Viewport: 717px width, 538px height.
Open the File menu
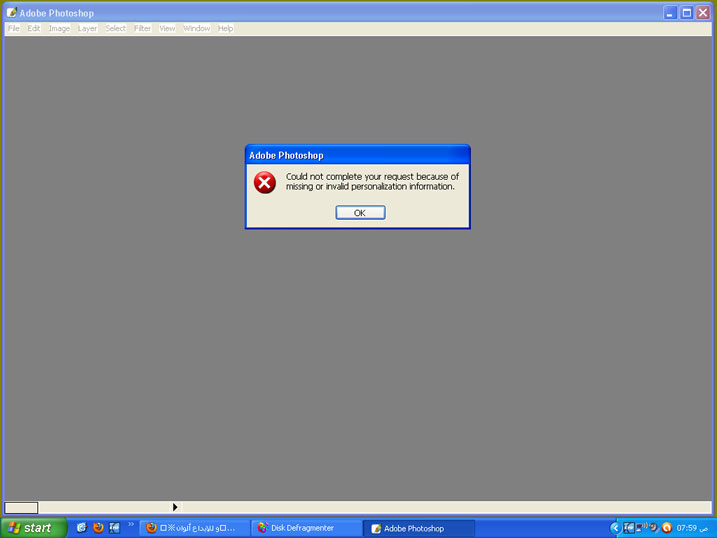[x=13, y=28]
